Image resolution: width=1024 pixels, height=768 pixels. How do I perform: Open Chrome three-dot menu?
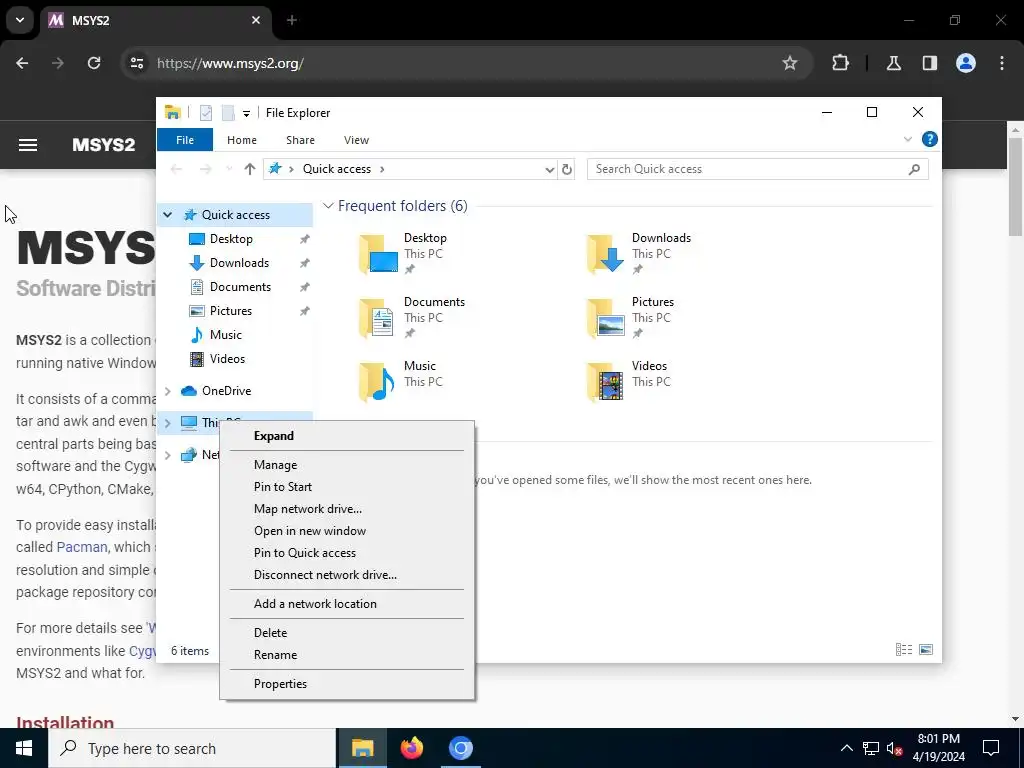pyautogui.click(x=1002, y=63)
